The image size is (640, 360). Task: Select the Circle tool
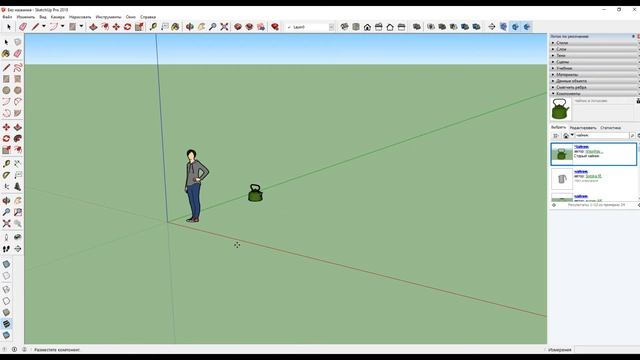coord(6,90)
